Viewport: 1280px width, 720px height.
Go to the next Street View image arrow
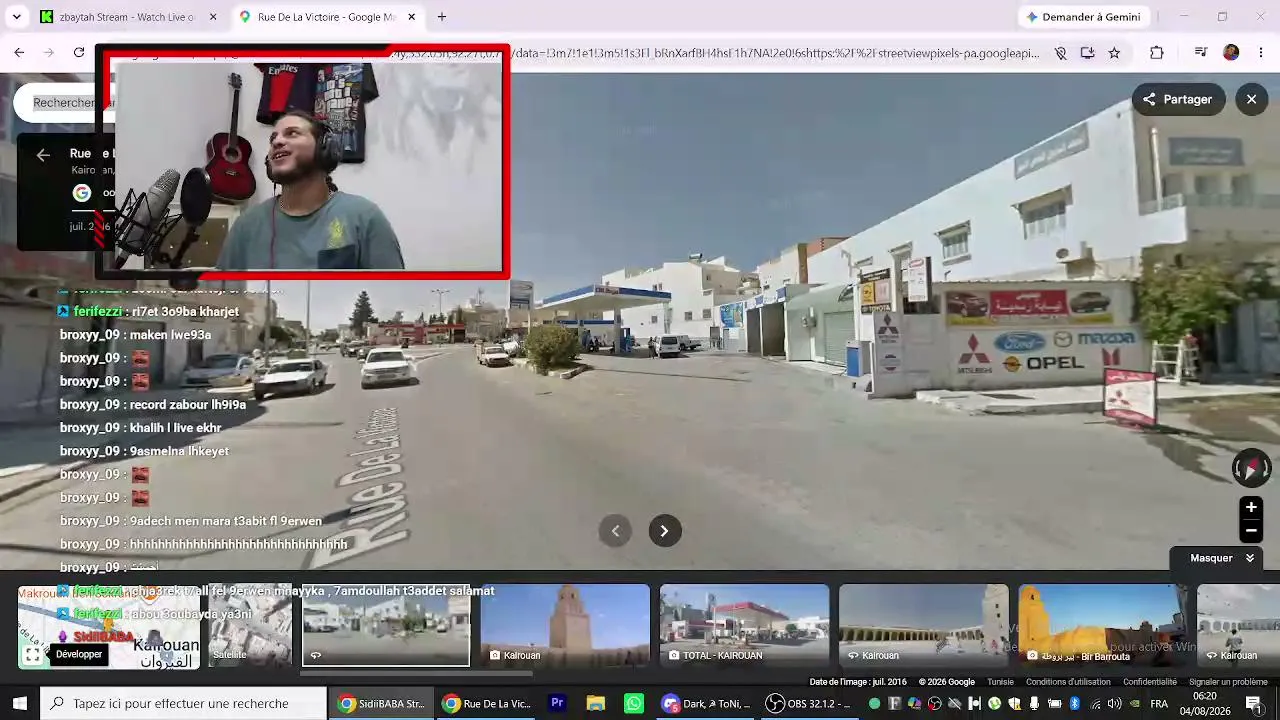pos(664,531)
